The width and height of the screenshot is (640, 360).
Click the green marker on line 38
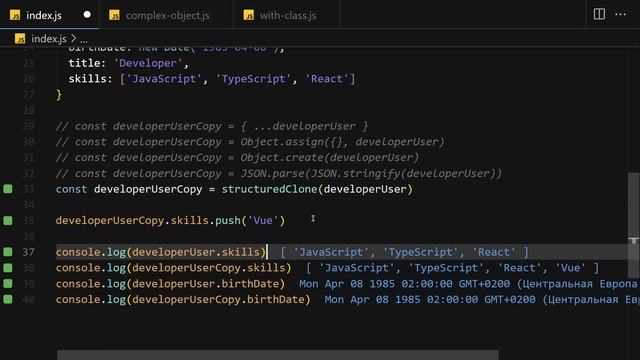8,268
